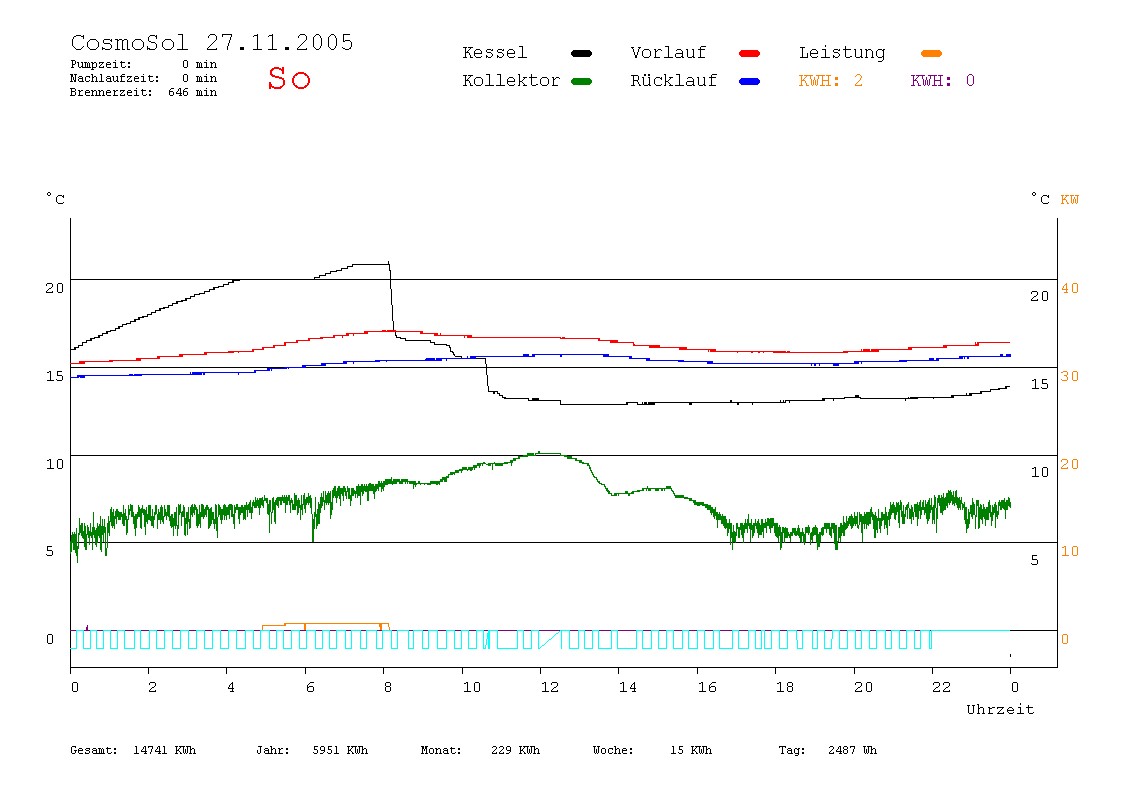1148x812 pixels.
Task: Click the purple 'KWH: 0' value
Action: [943, 81]
